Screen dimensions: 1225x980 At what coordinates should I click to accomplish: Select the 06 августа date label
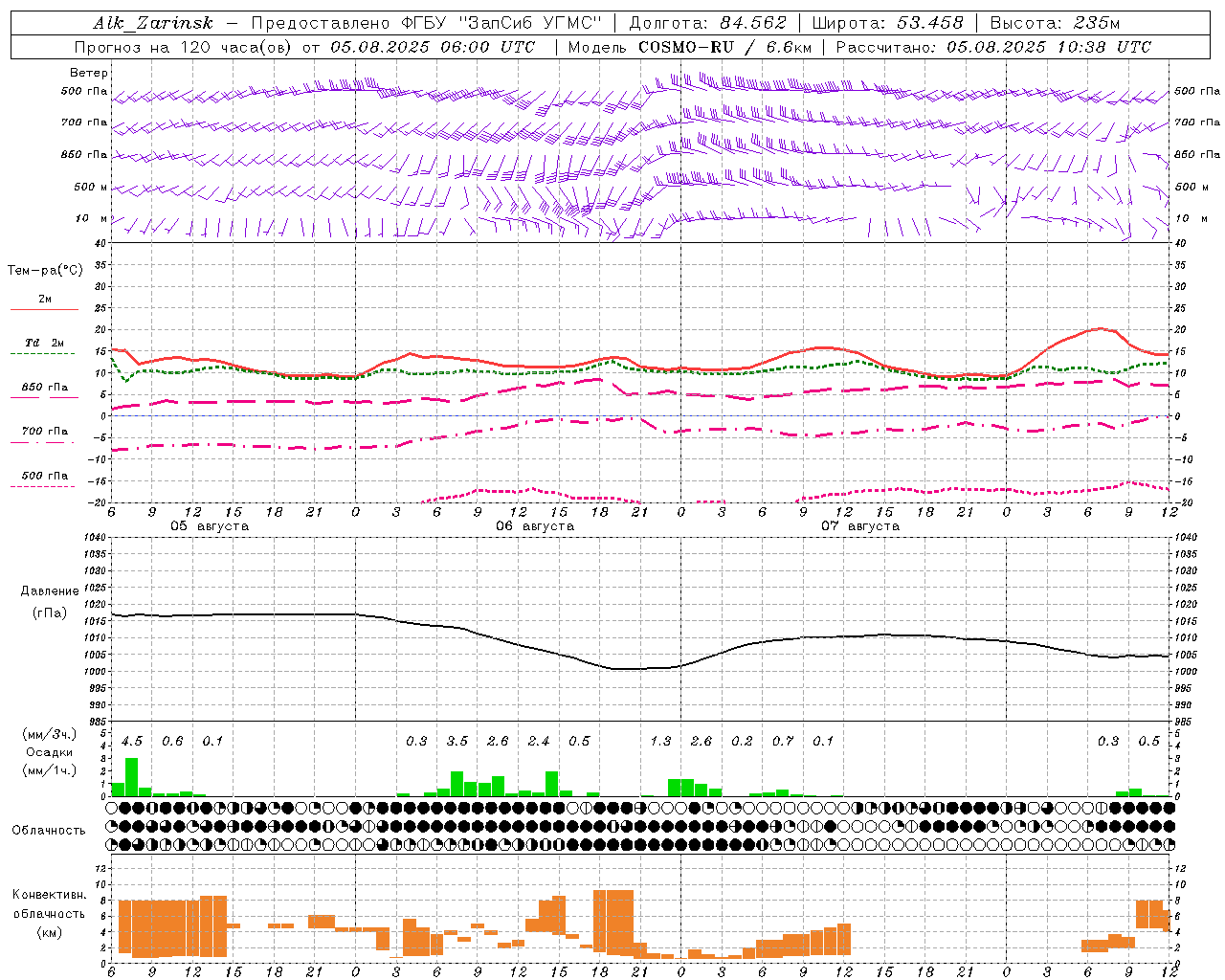(535, 526)
